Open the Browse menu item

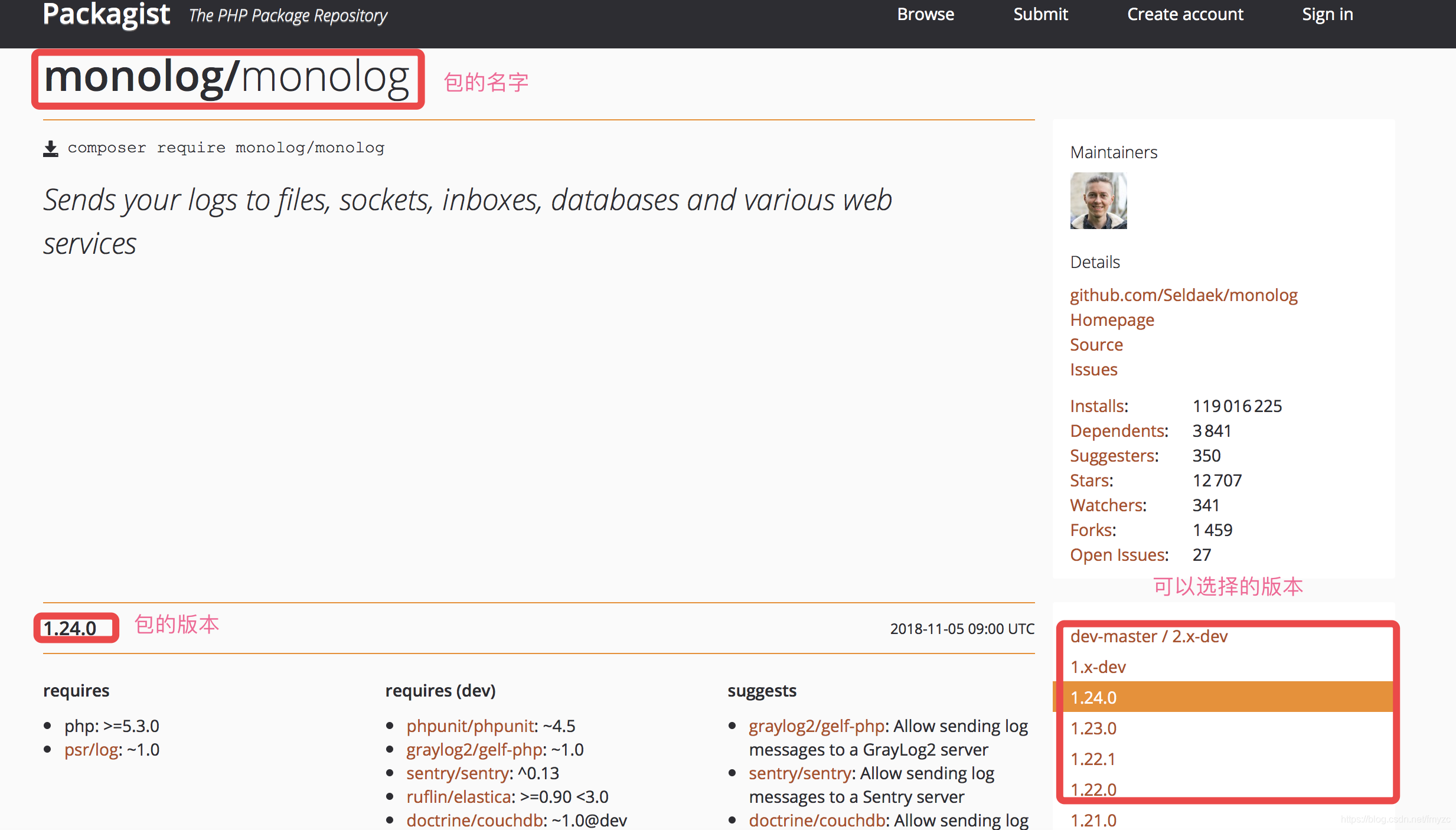pos(925,14)
